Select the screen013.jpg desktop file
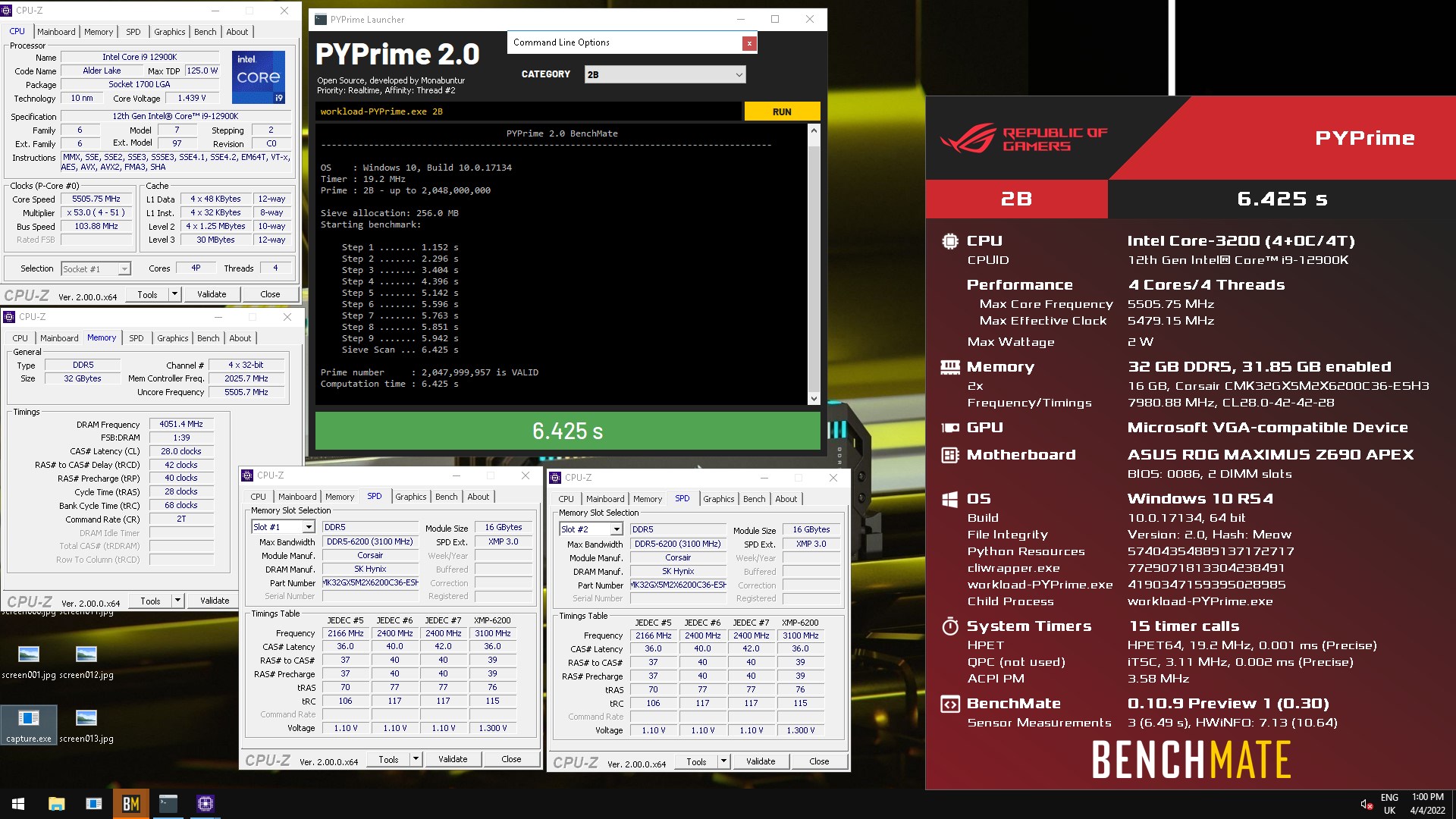The image size is (1456, 819). (86, 724)
